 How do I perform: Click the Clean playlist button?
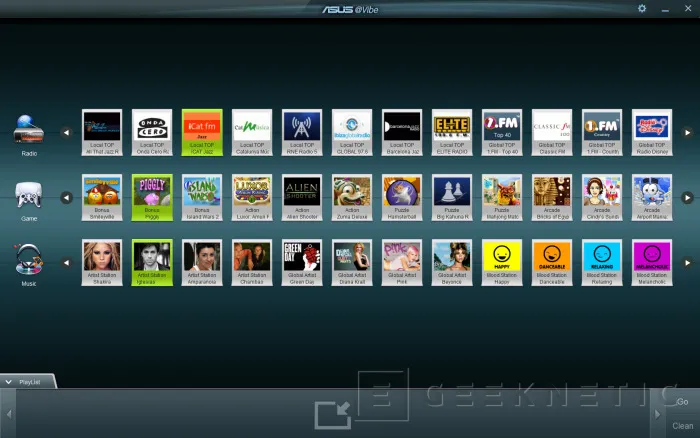tap(683, 426)
